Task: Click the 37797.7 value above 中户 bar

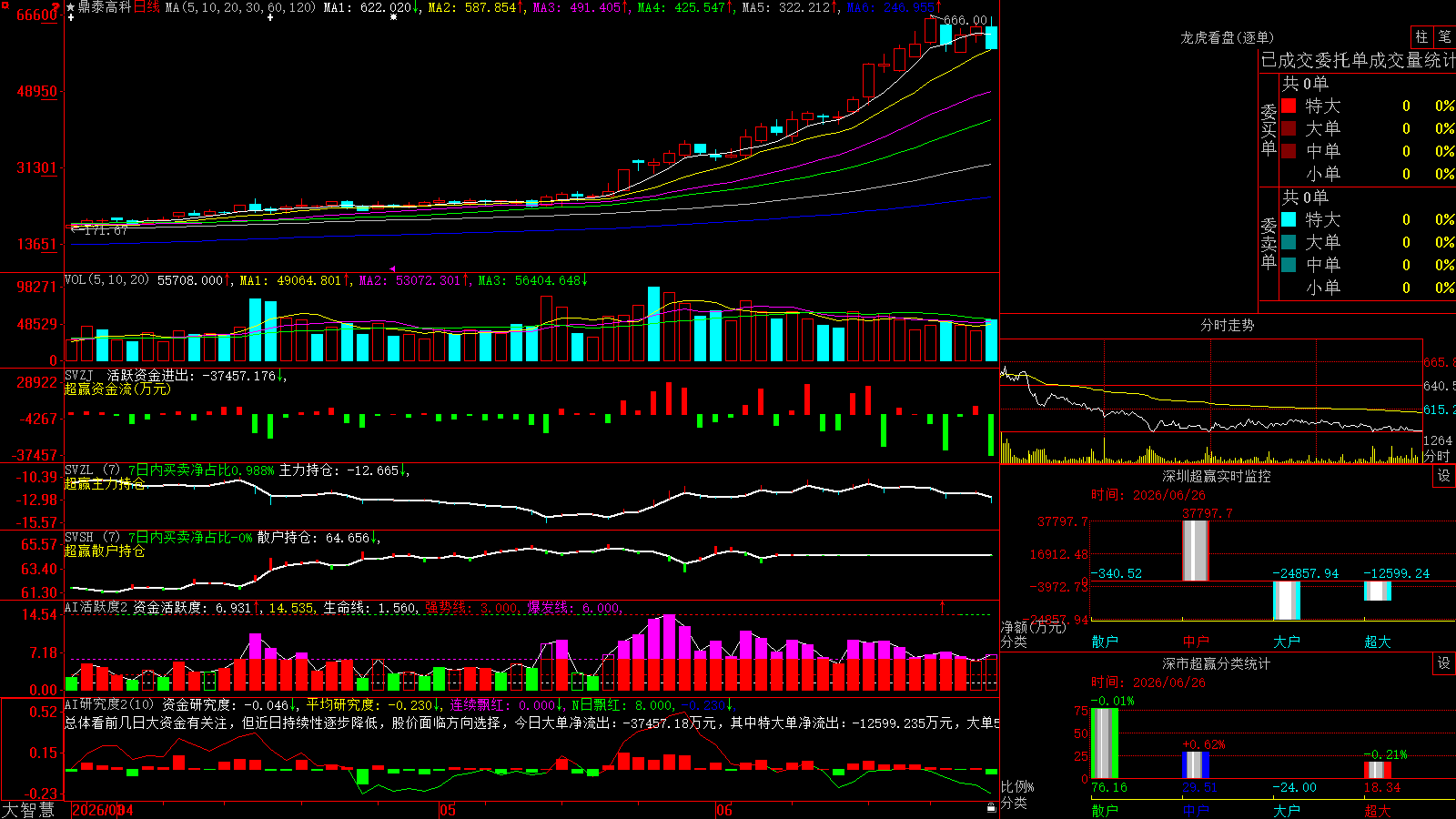Action: point(1207,513)
